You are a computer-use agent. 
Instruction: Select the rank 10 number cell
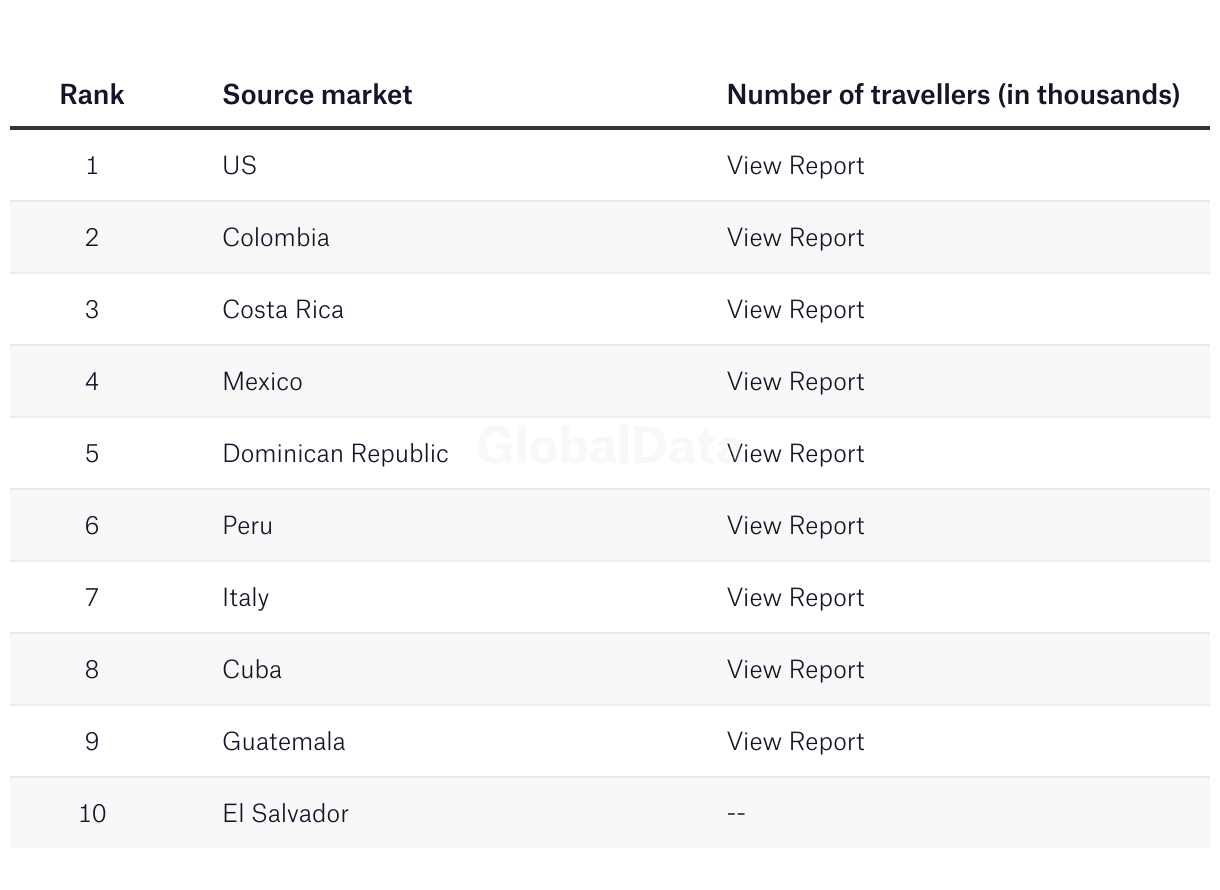(x=92, y=813)
